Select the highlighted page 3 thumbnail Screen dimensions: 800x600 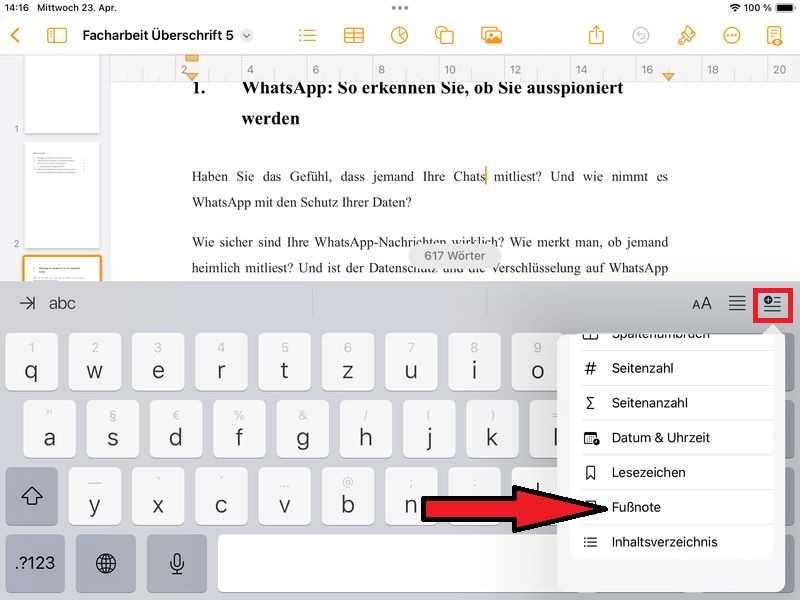pyautogui.click(x=62, y=268)
